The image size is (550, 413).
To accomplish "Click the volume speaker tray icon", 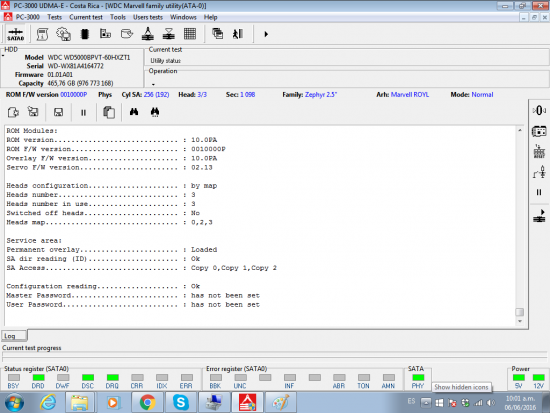I will pos(491,403).
